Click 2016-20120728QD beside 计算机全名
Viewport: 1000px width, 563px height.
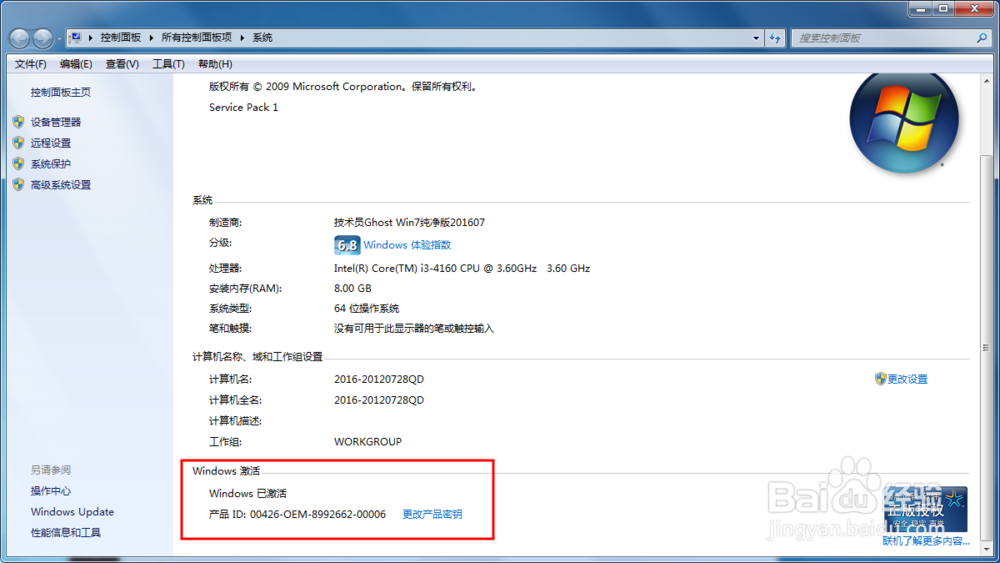click(379, 400)
